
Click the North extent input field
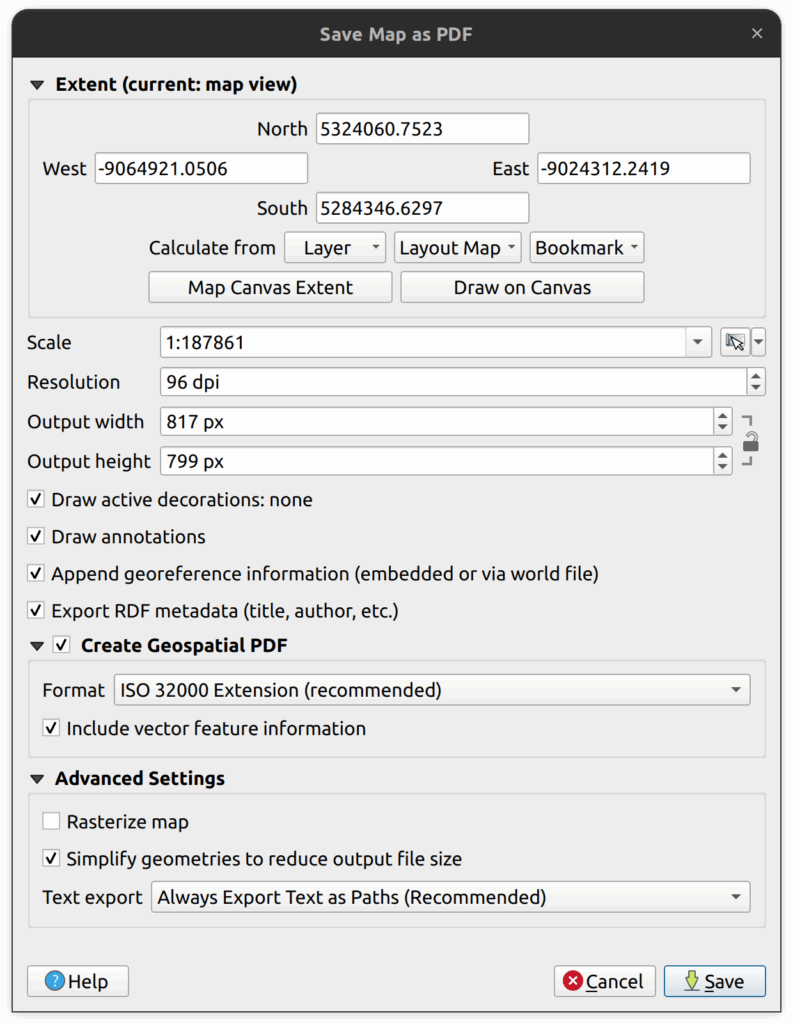422,129
